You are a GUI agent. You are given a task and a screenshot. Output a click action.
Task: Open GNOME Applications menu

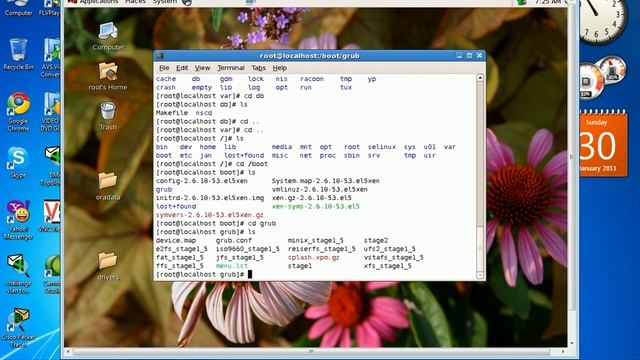click(x=98, y=2)
